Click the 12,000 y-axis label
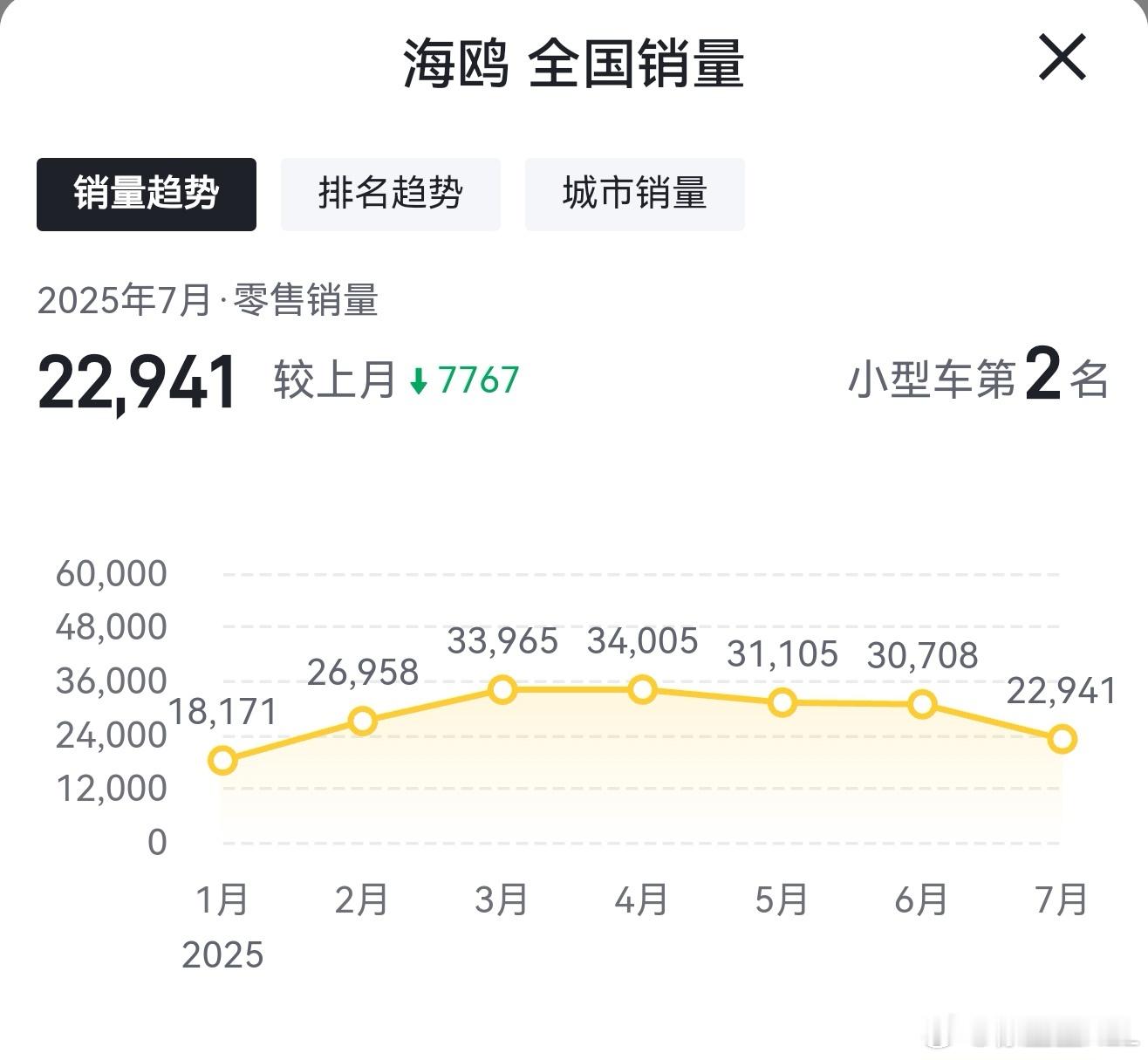The height and width of the screenshot is (1060, 1148). pyautogui.click(x=112, y=789)
